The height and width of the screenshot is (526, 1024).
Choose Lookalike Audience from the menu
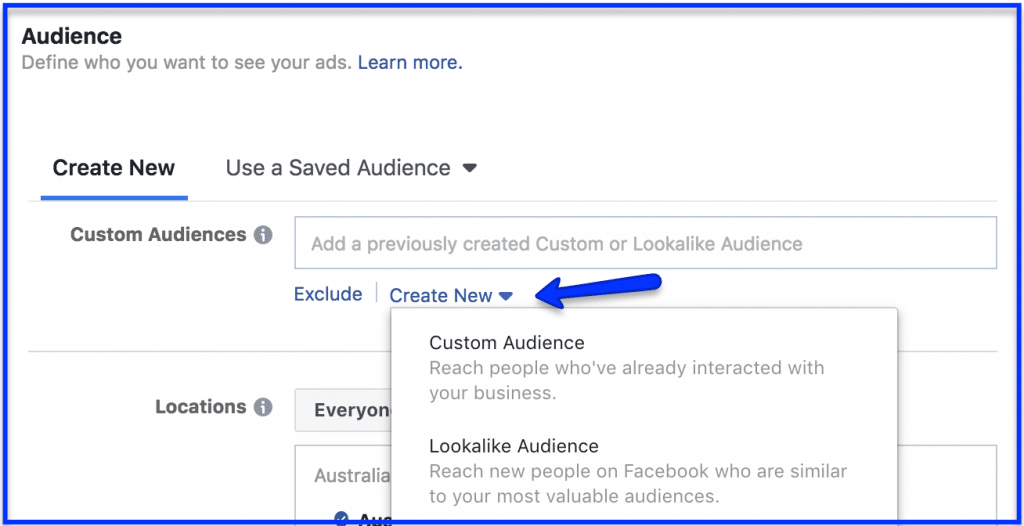[514, 446]
